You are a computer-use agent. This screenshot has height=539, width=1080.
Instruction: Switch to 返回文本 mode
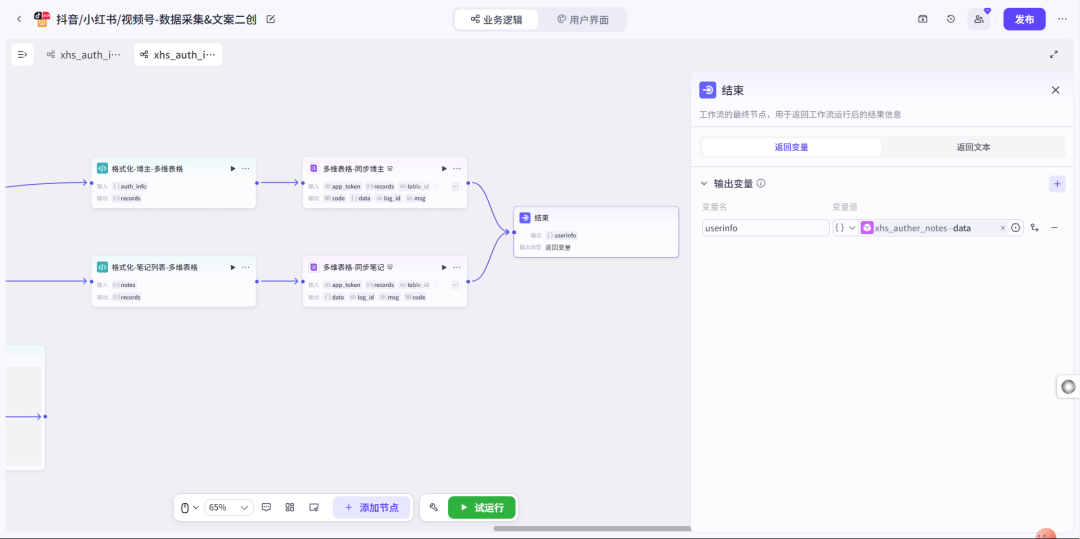pyautogui.click(x=973, y=147)
